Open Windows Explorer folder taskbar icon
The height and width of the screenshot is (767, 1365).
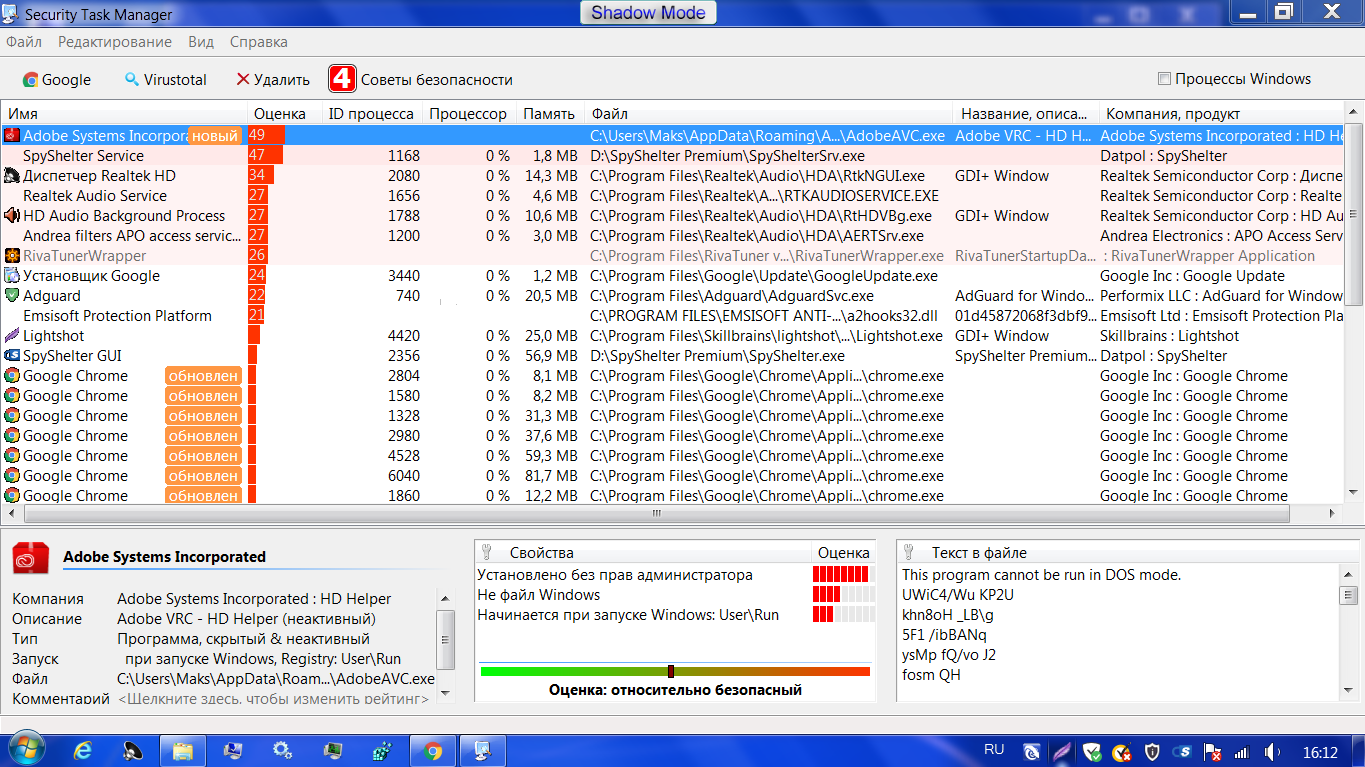point(182,750)
